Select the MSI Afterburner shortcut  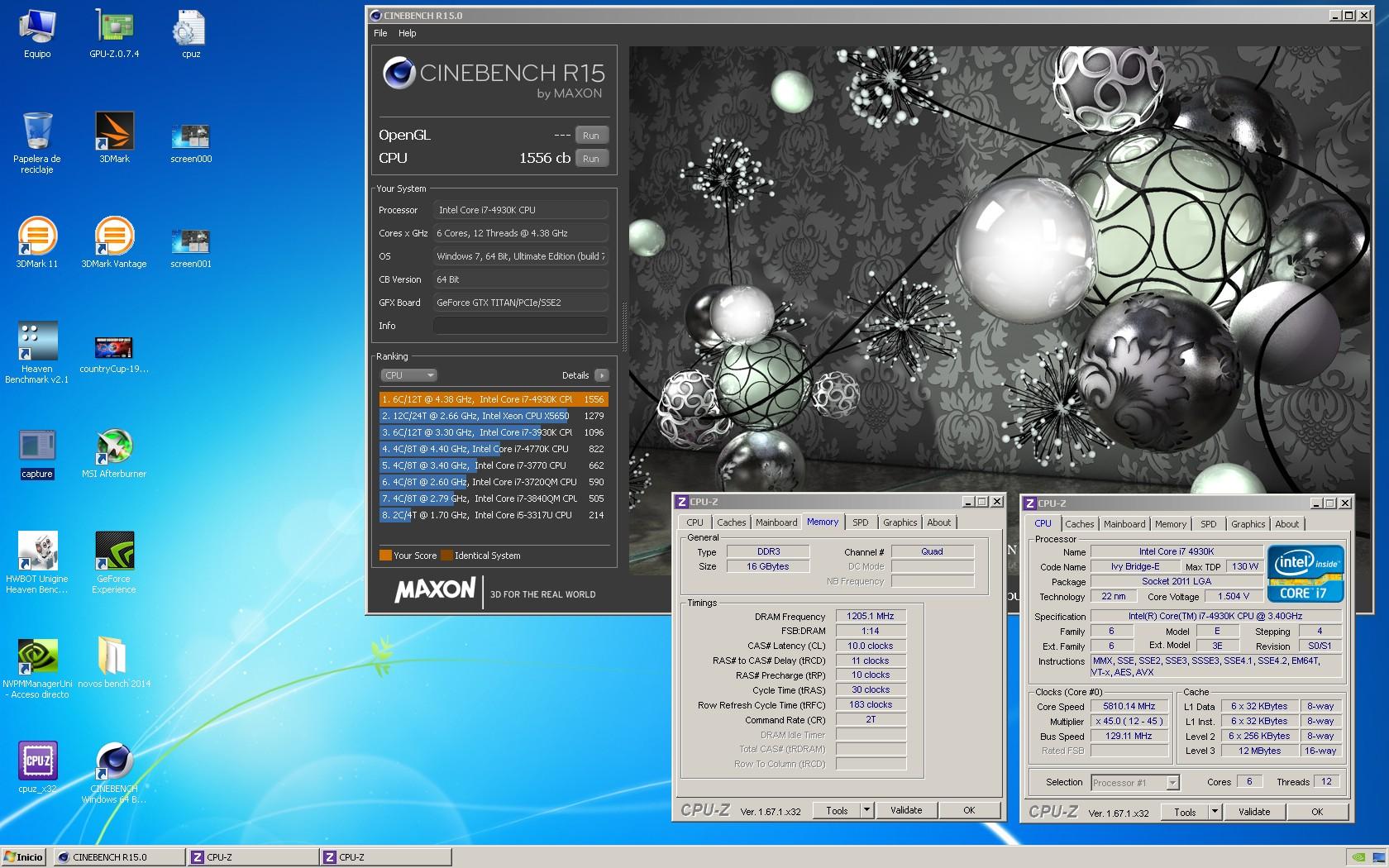(x=114, y=454)
